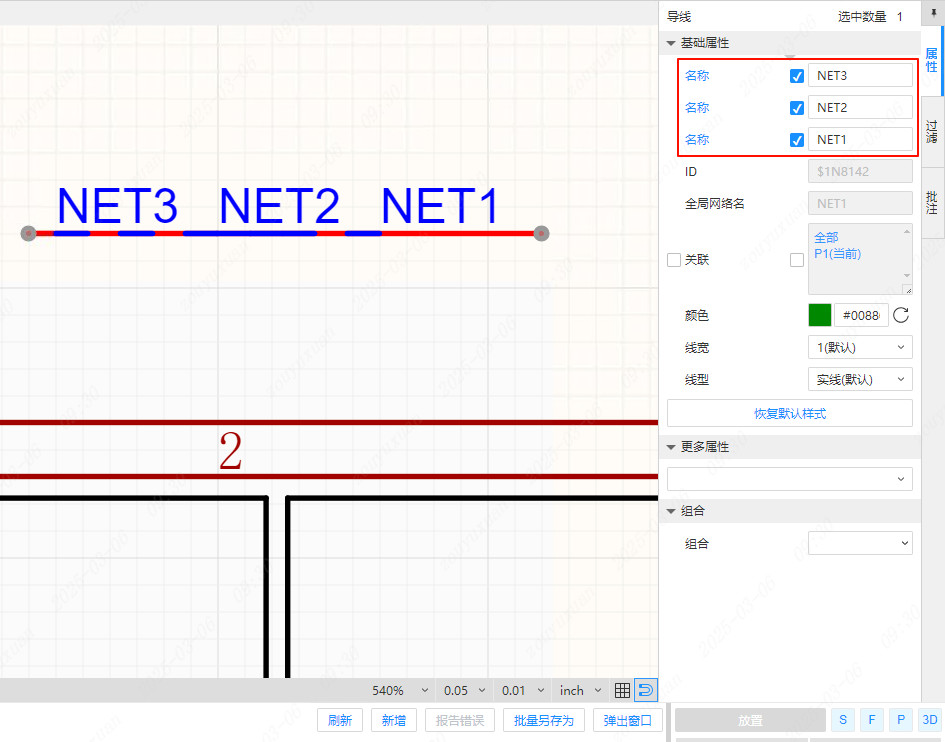
Task: Collapse the 基础属性 section
Action: tap(671, 43)
